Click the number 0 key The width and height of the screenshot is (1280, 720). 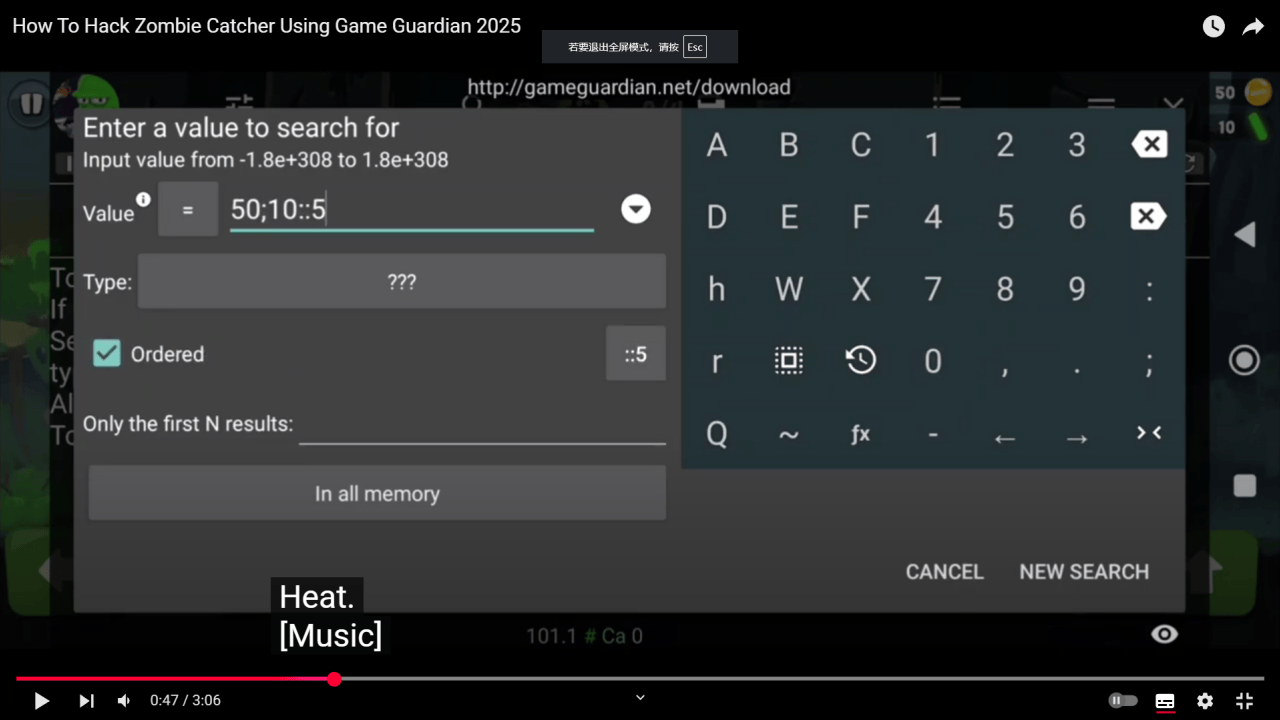point(933,361)
